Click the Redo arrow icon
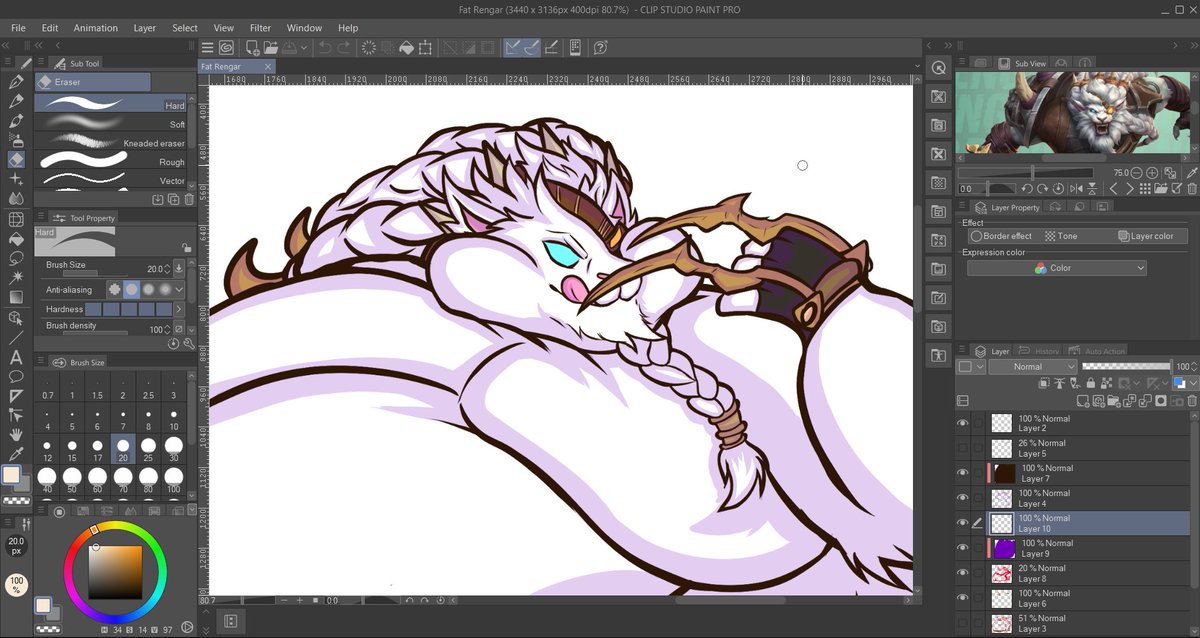The width and height of the screenshot is (1200, 638). click(344, 47)
